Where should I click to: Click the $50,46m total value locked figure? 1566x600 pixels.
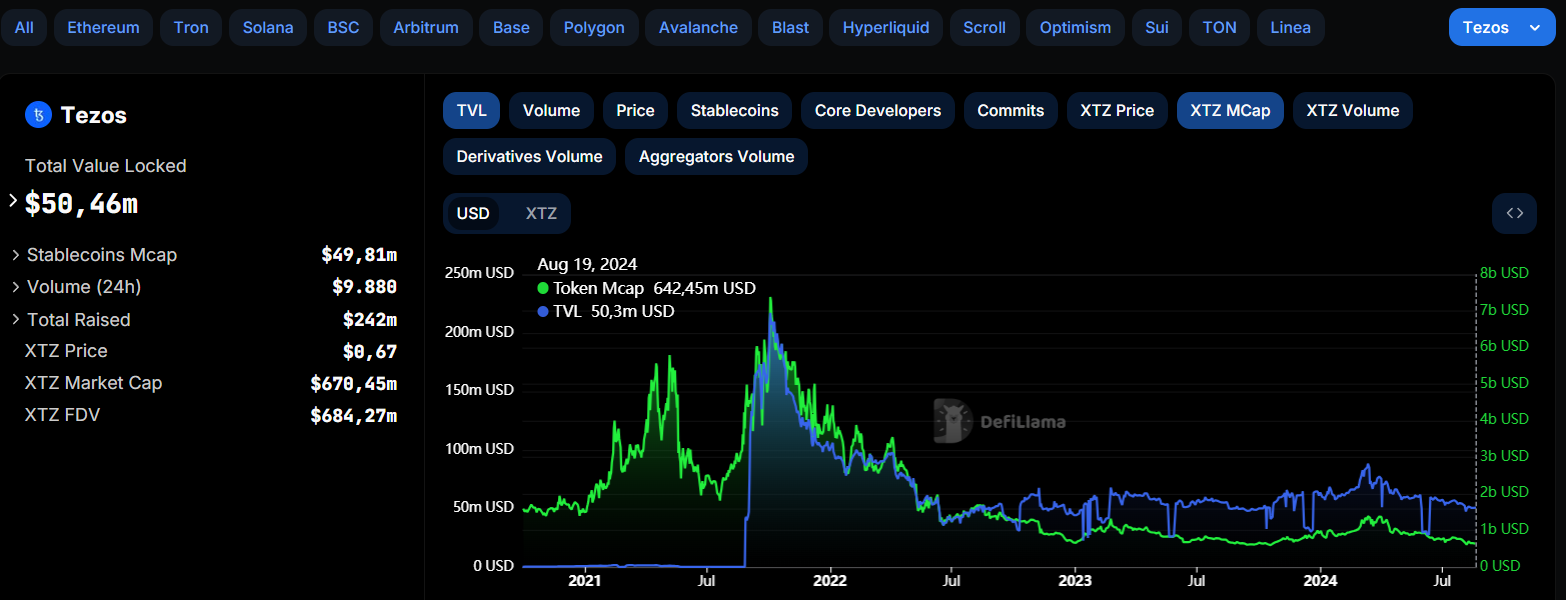click(x=81, y=204)
